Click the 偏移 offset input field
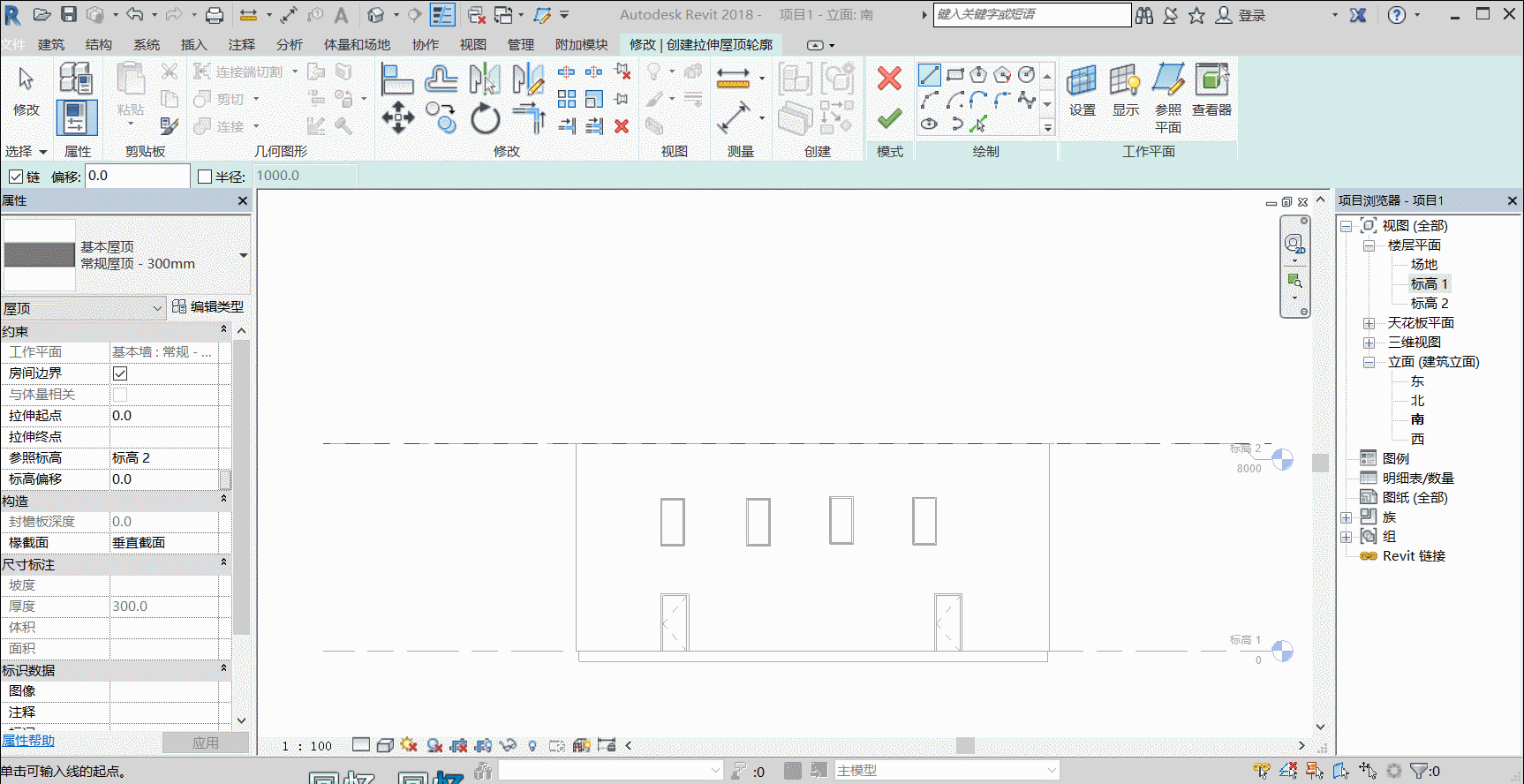1524x784 pixels. tap(137, 176)
